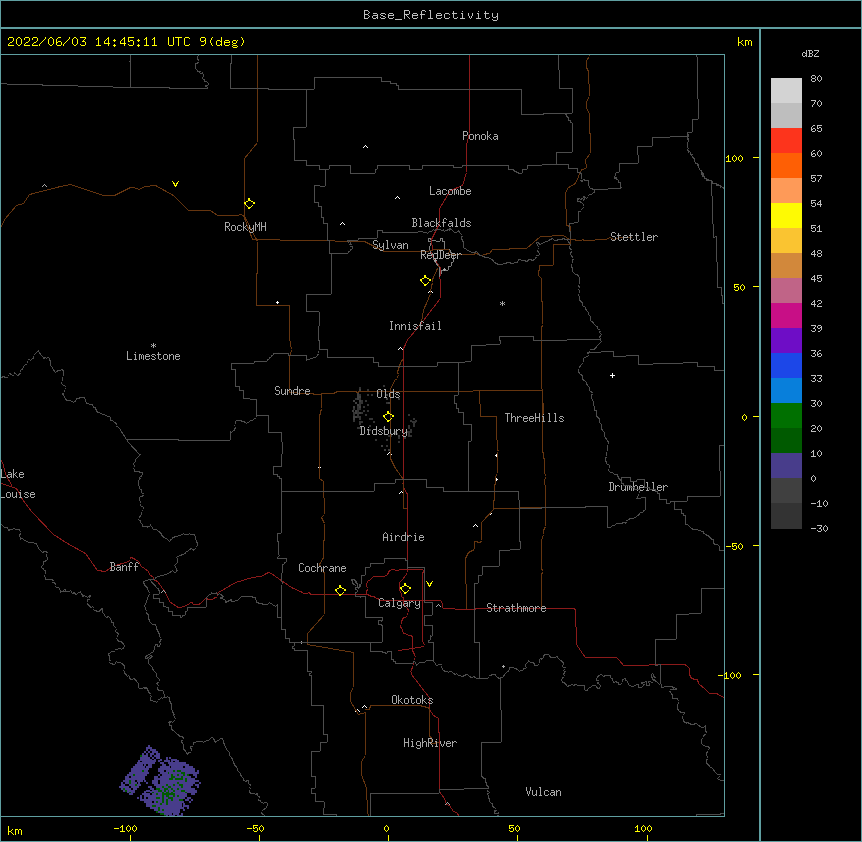Click the Sundre city label
The width and height of the screenshot is (862, 842).
tap(292, 391)
